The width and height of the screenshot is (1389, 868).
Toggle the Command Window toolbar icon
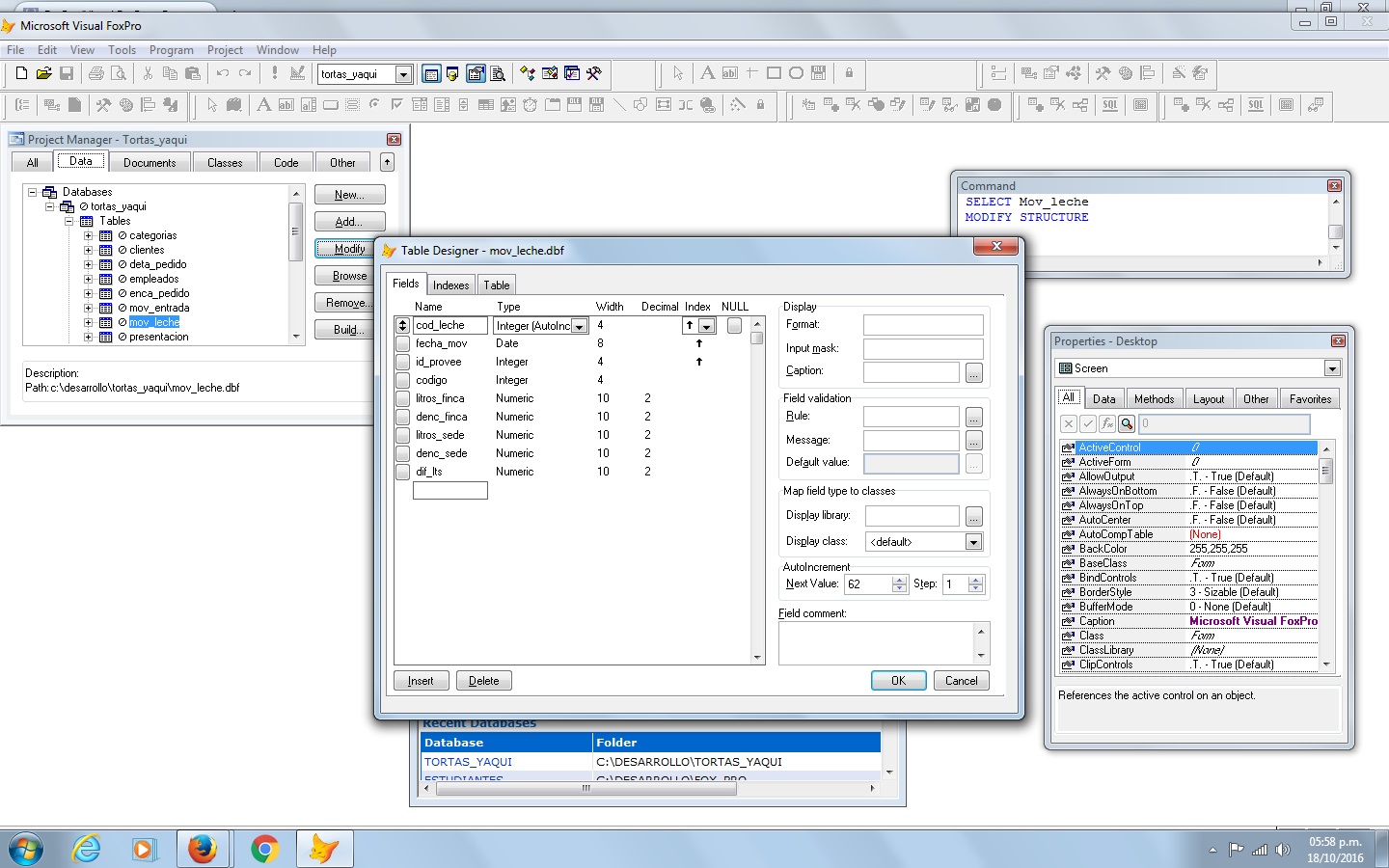pos(431,73)
